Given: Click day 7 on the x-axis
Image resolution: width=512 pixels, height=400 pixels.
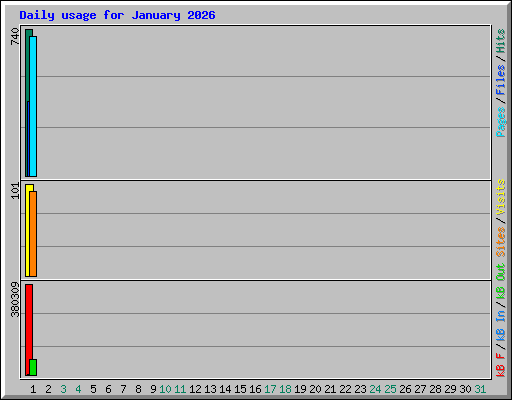Looking at the screenshot, I should click(x=123, y=389).
